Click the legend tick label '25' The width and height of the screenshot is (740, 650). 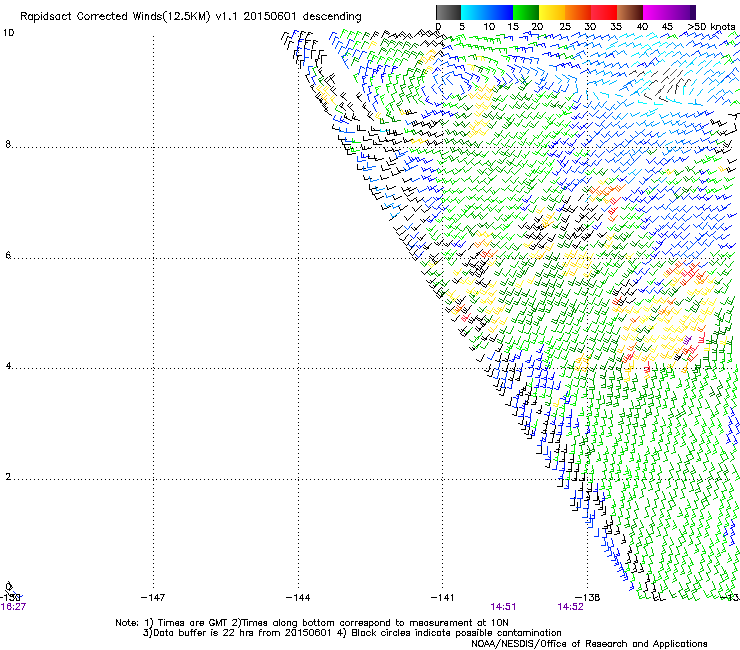click(564, 27)
